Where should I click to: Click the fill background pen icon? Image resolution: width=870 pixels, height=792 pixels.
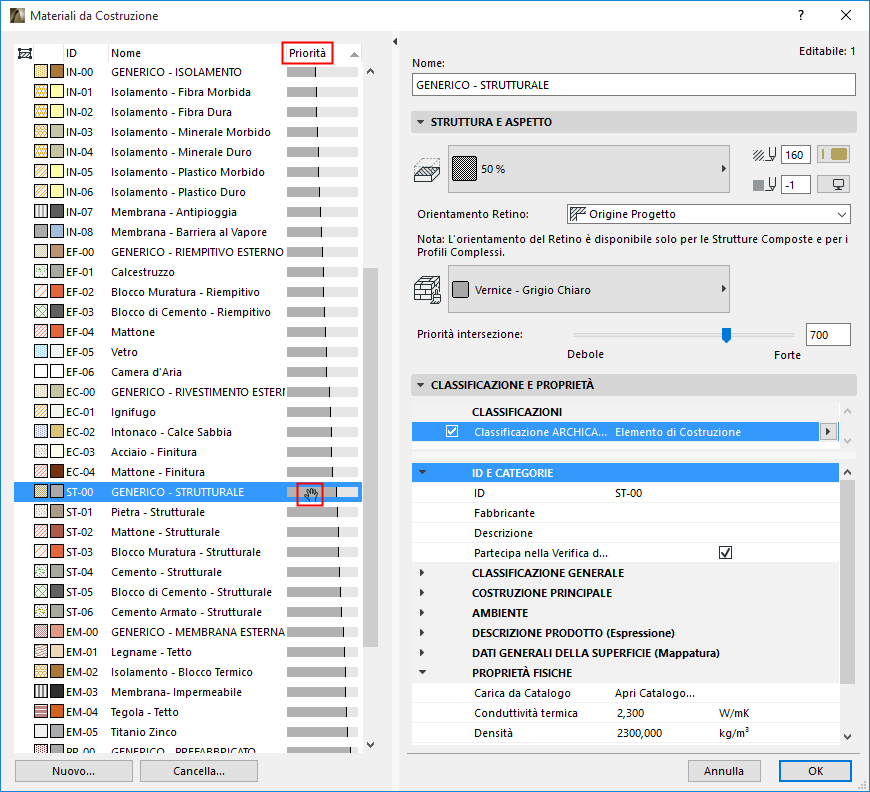coord(764,185)
